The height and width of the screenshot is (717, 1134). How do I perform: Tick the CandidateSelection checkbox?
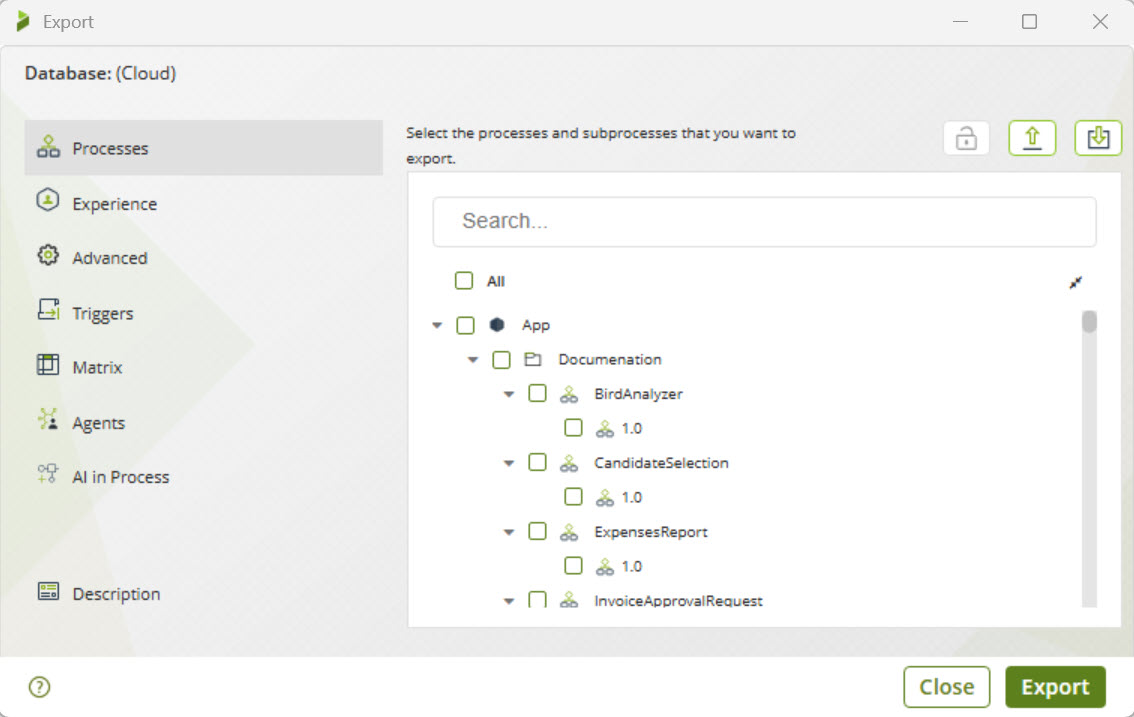pos(537,463)
